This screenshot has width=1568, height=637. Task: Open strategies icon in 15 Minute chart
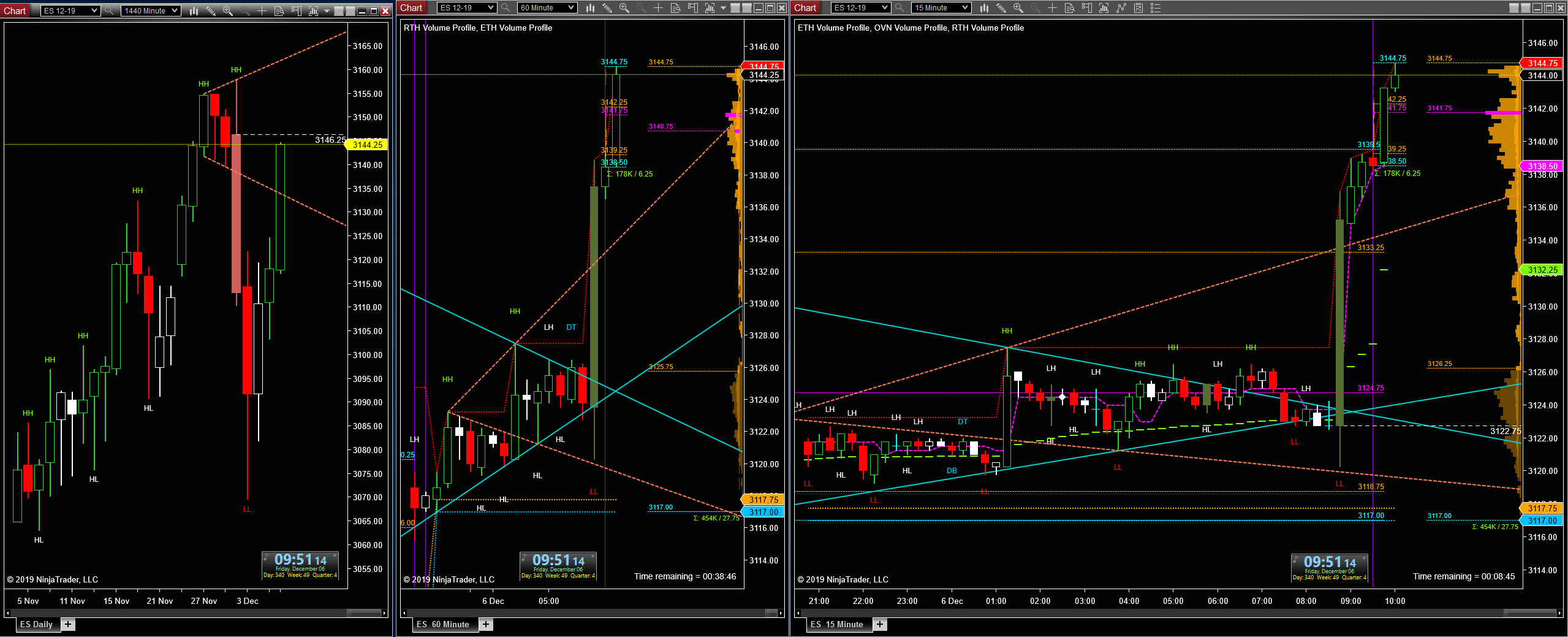pyautogui.click(x=1121, y=8)
